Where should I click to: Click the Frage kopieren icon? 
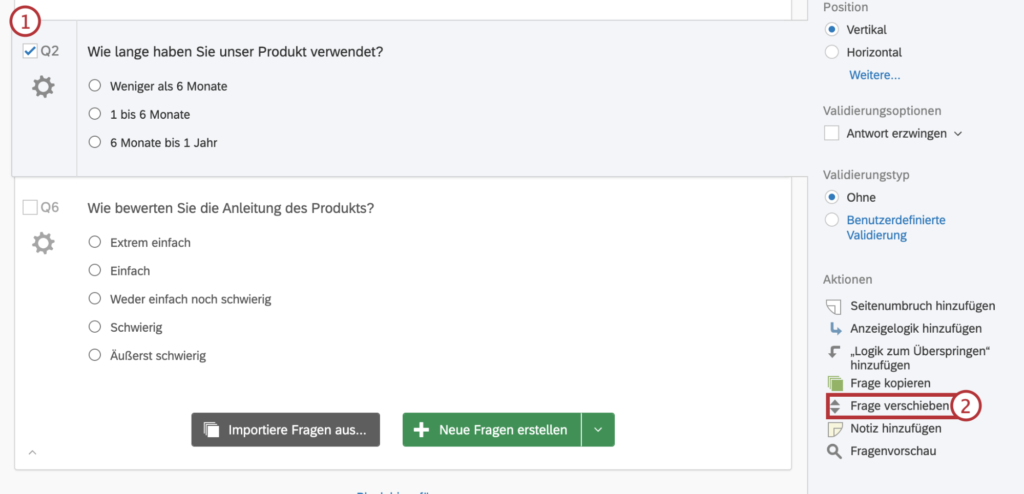coord(835,383)
